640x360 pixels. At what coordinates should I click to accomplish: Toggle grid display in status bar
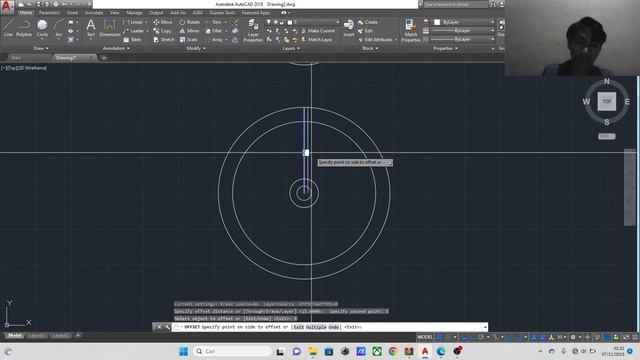click(x=440, y=337)
